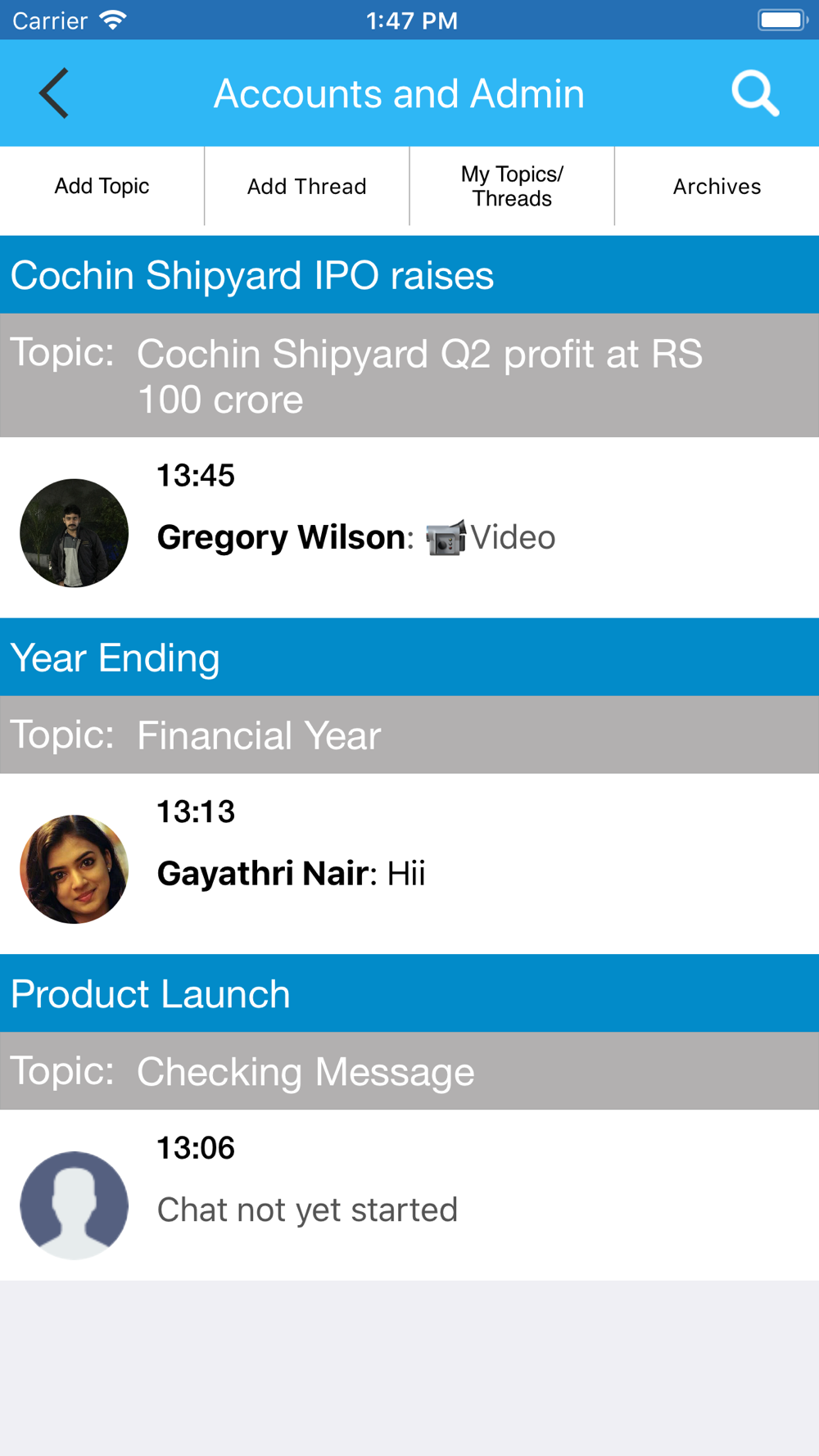Viewport: 819px width, 1456px height.
Task: Open the Chat not yet started entry
Action: coord(409,1196)
